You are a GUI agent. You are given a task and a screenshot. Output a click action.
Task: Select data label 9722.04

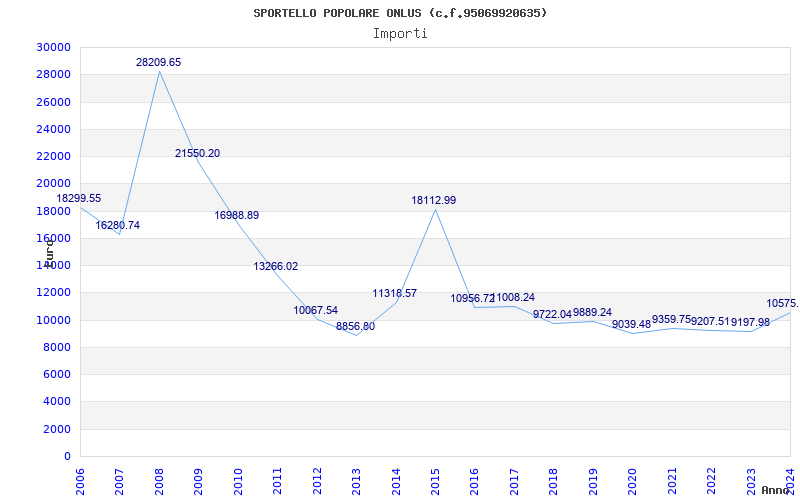[x=552, y=314]
